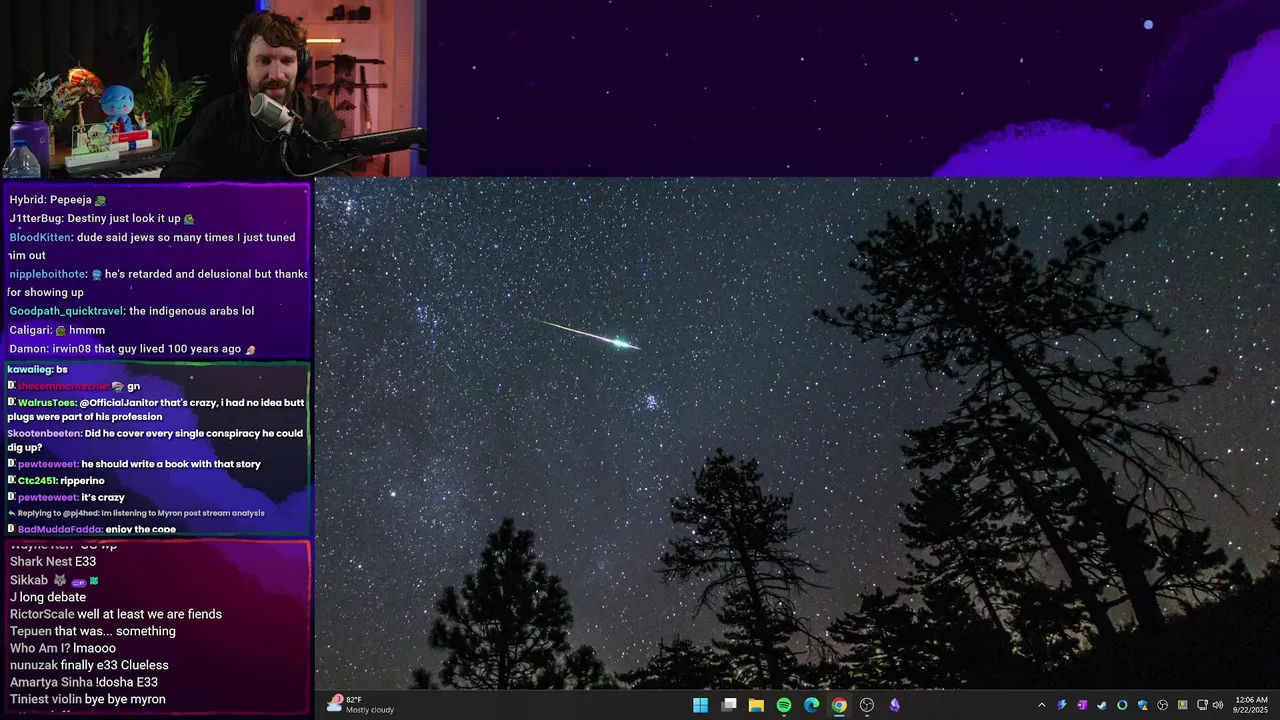The height and width of the screenshot is (720, 1280).
Task: Click 'Replying to @pj4hed' reply line
Action: click(x=136, y=513)
